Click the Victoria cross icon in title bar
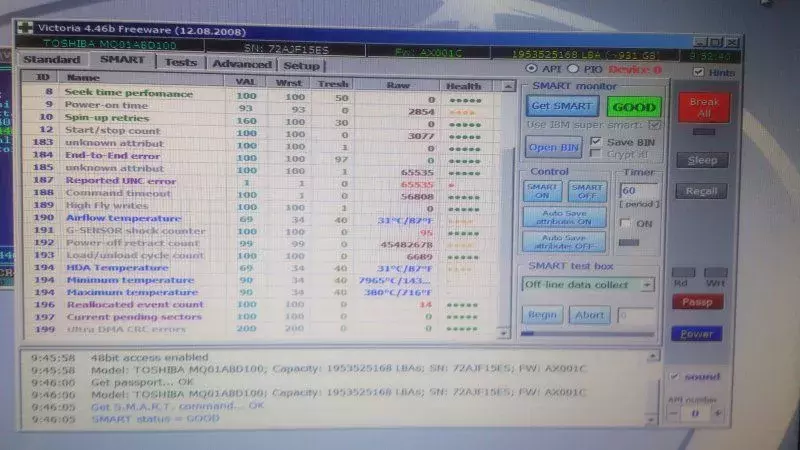This screenshot has width=800, height=450. click(x=25, y=28)
